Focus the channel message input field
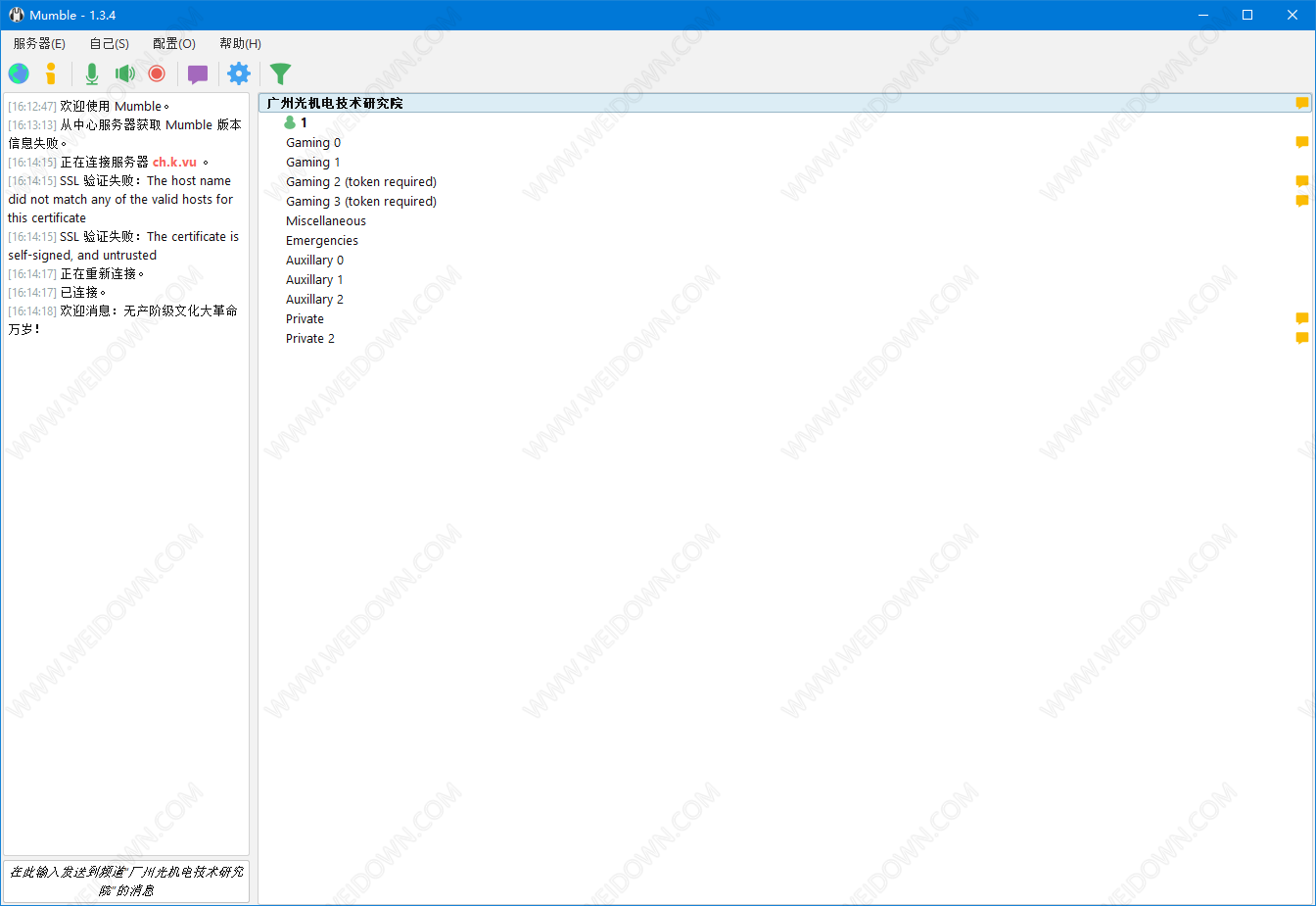Image resolution: width=1316 pixels, height=906 pixels. 126,881
